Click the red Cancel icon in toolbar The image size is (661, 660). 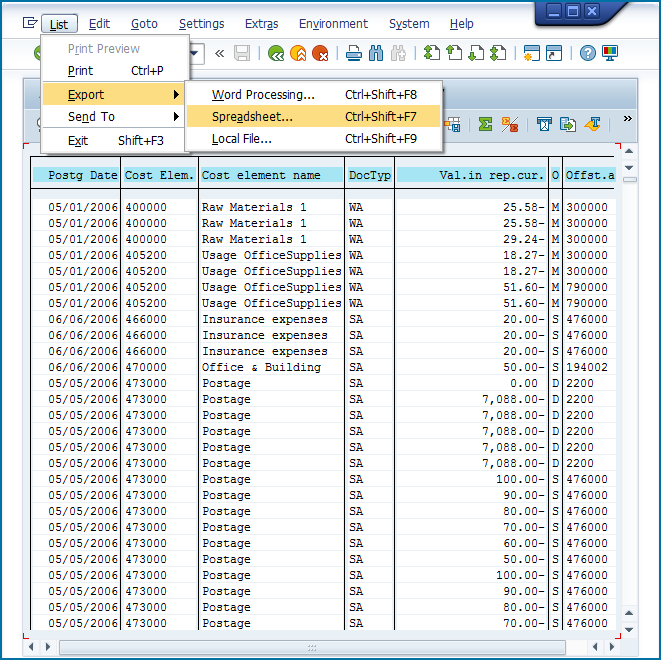(x=320, y=54)
